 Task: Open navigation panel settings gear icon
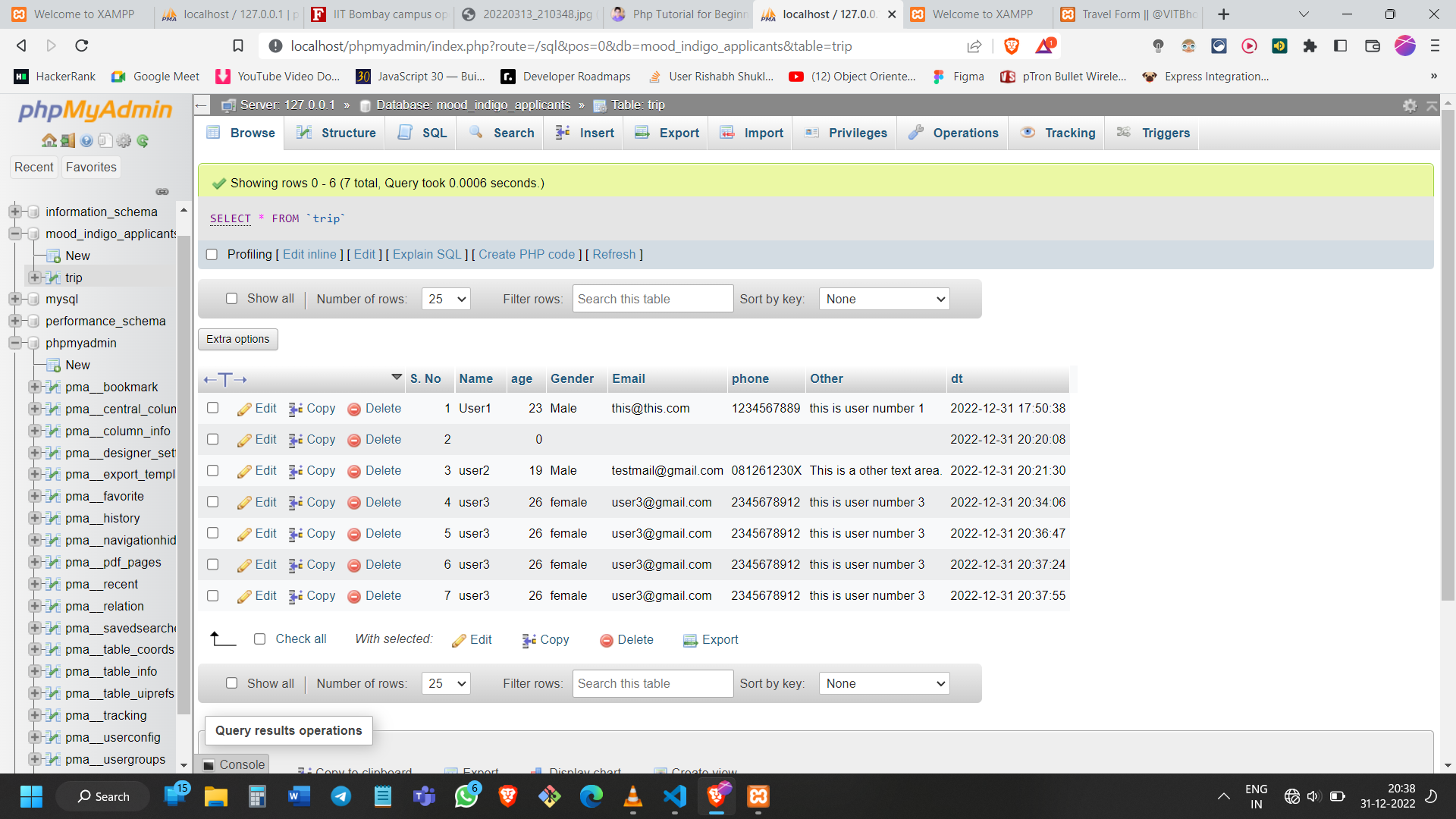tap(124, 140)
